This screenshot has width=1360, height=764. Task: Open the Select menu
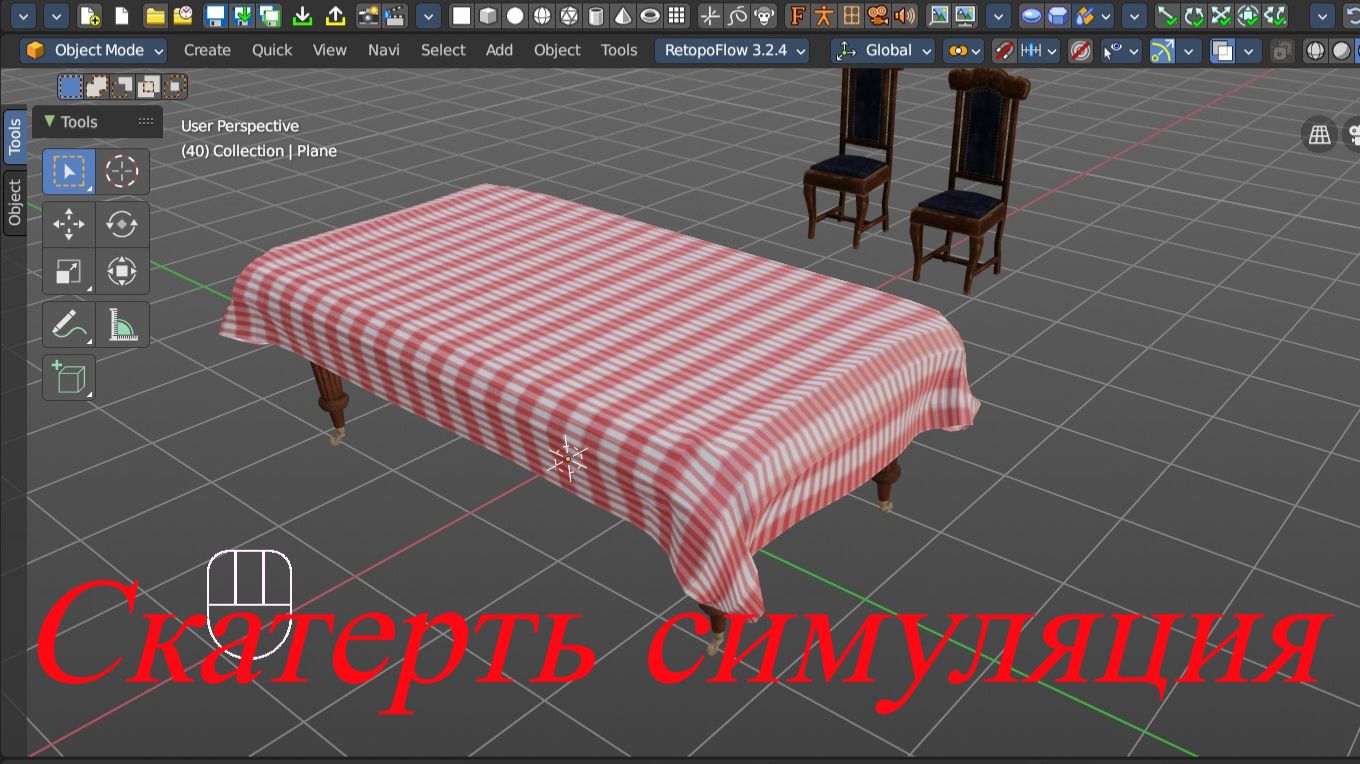coord(443,50)
